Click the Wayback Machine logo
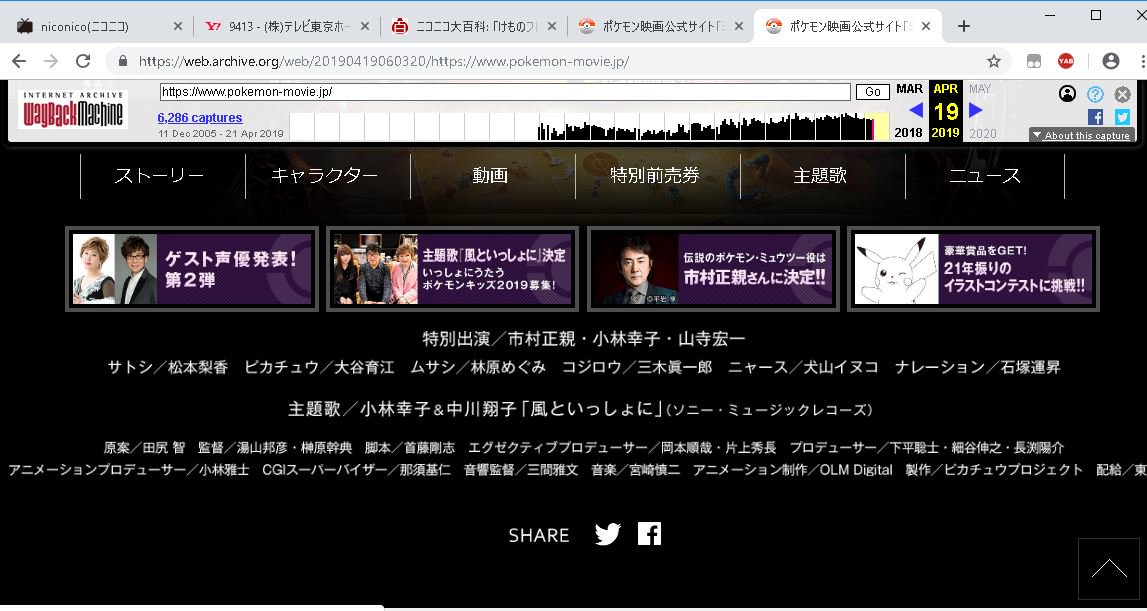 click(x=72, y=110)
